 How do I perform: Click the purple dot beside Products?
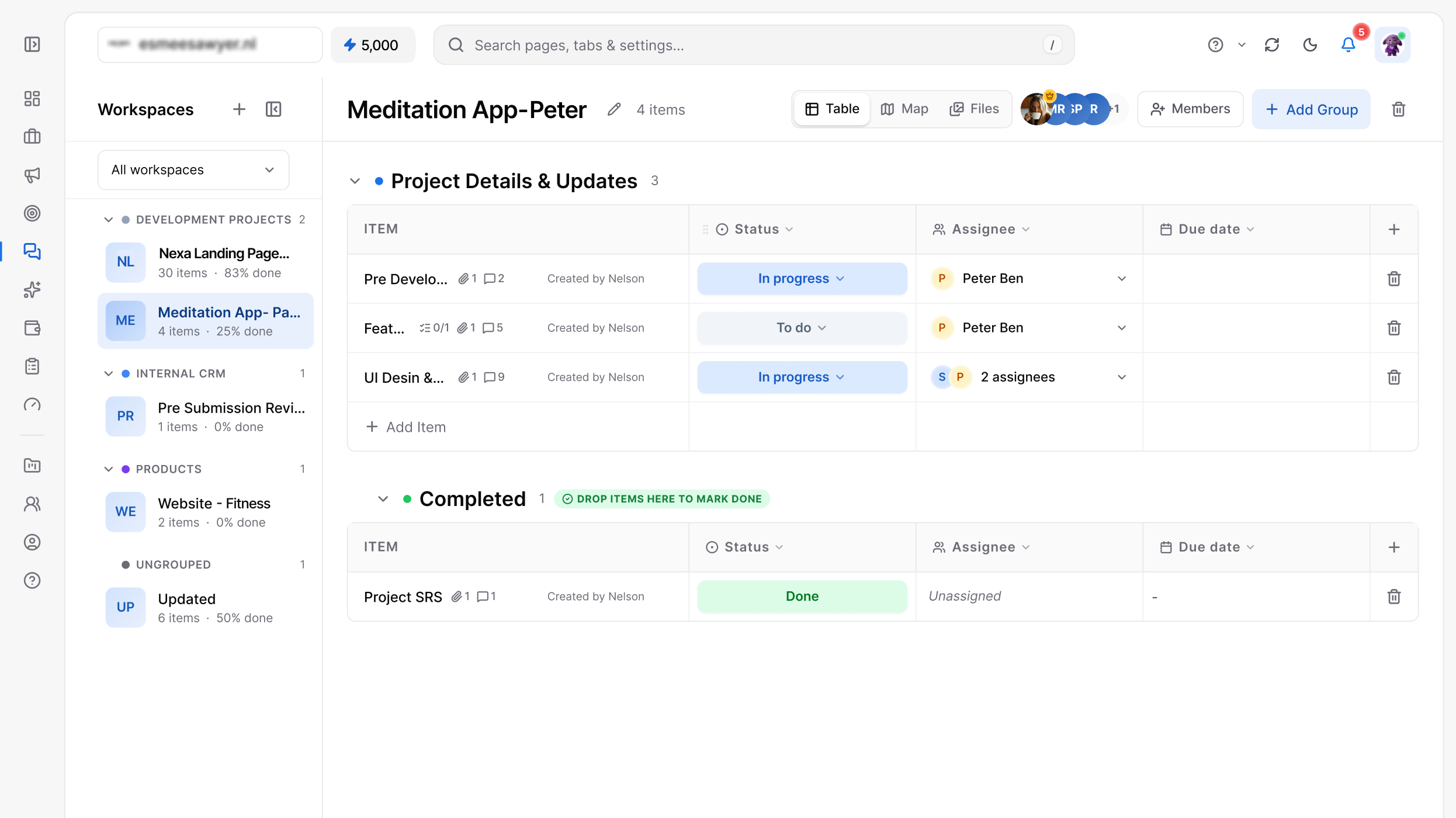(x=125, y=469)
